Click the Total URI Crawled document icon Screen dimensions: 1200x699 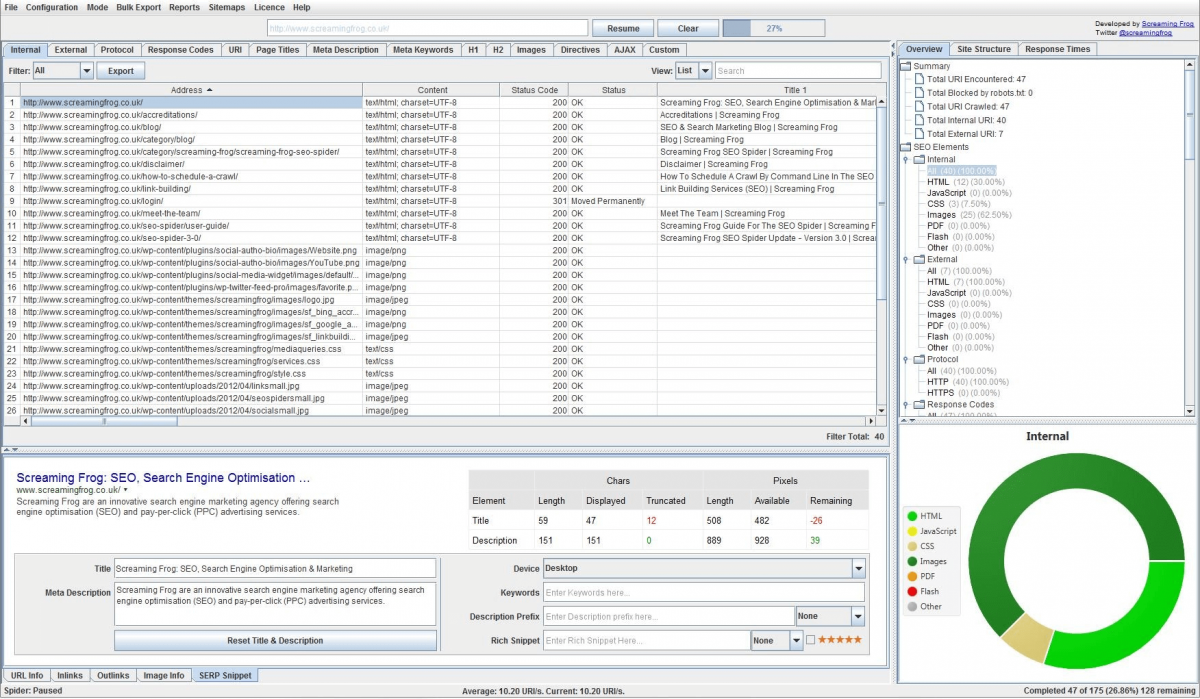[x=918, y=106]
